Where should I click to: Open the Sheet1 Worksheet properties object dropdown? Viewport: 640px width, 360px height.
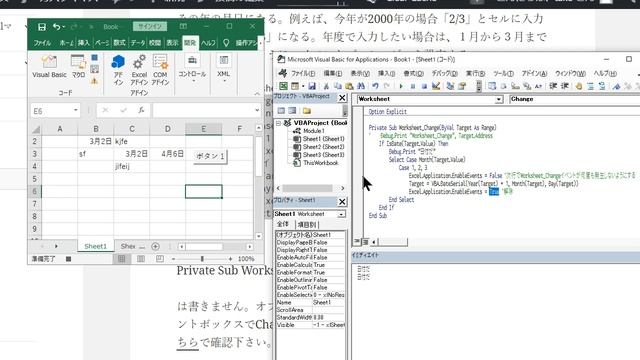(341, 214)
